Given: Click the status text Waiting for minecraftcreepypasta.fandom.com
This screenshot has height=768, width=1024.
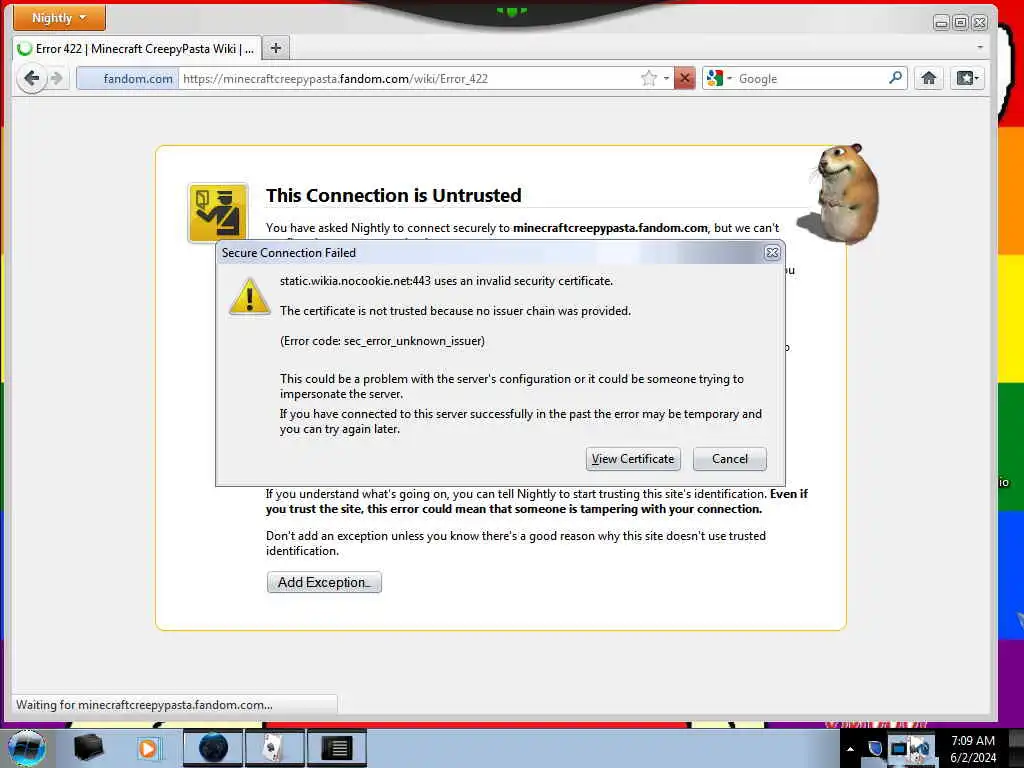Looking at the screenshot, I should point(144,705).
